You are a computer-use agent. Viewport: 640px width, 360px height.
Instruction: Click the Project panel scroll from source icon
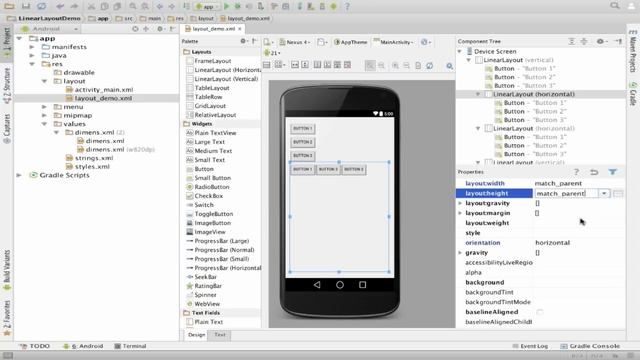click(135, 29)
